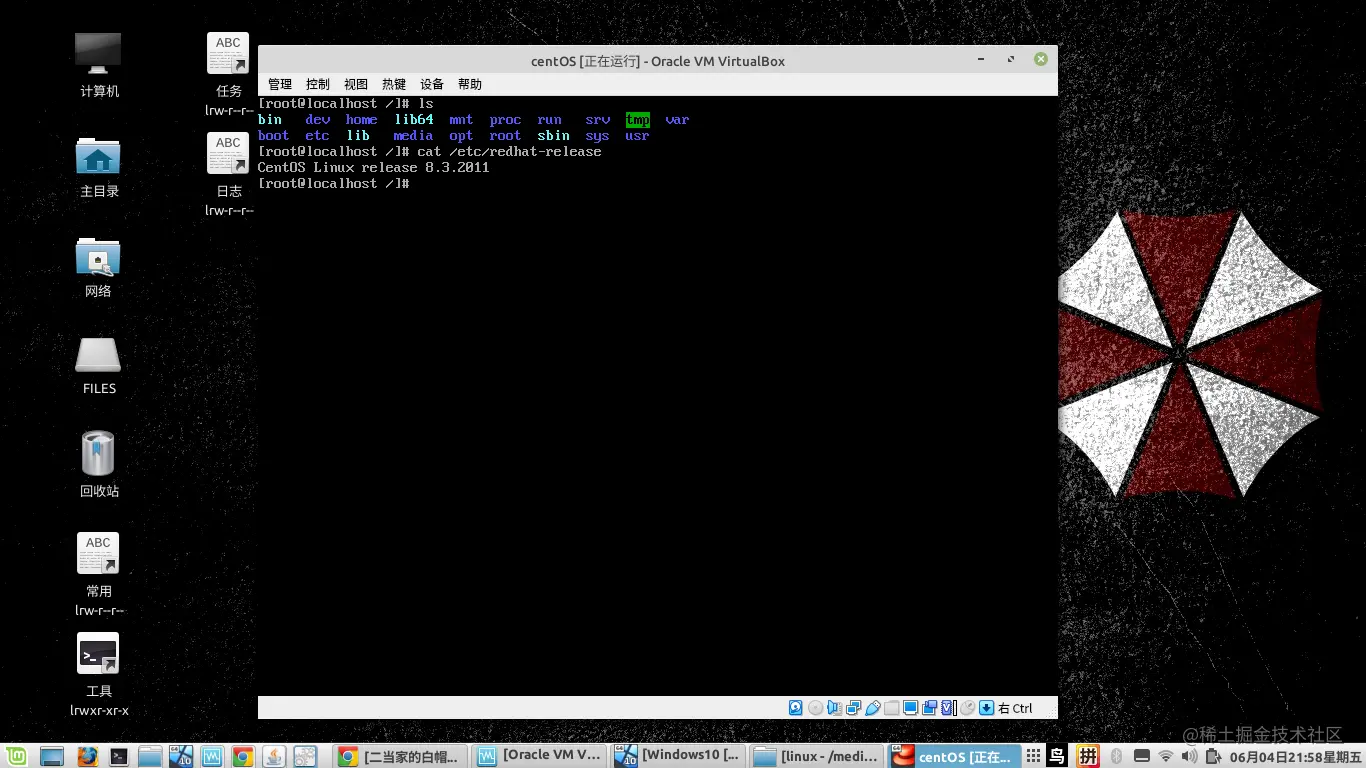The image size is (1366, 768).
Task: Open the 设备 menu in VirtualBox
Action: pyautogui.click(x=432, y=85)
